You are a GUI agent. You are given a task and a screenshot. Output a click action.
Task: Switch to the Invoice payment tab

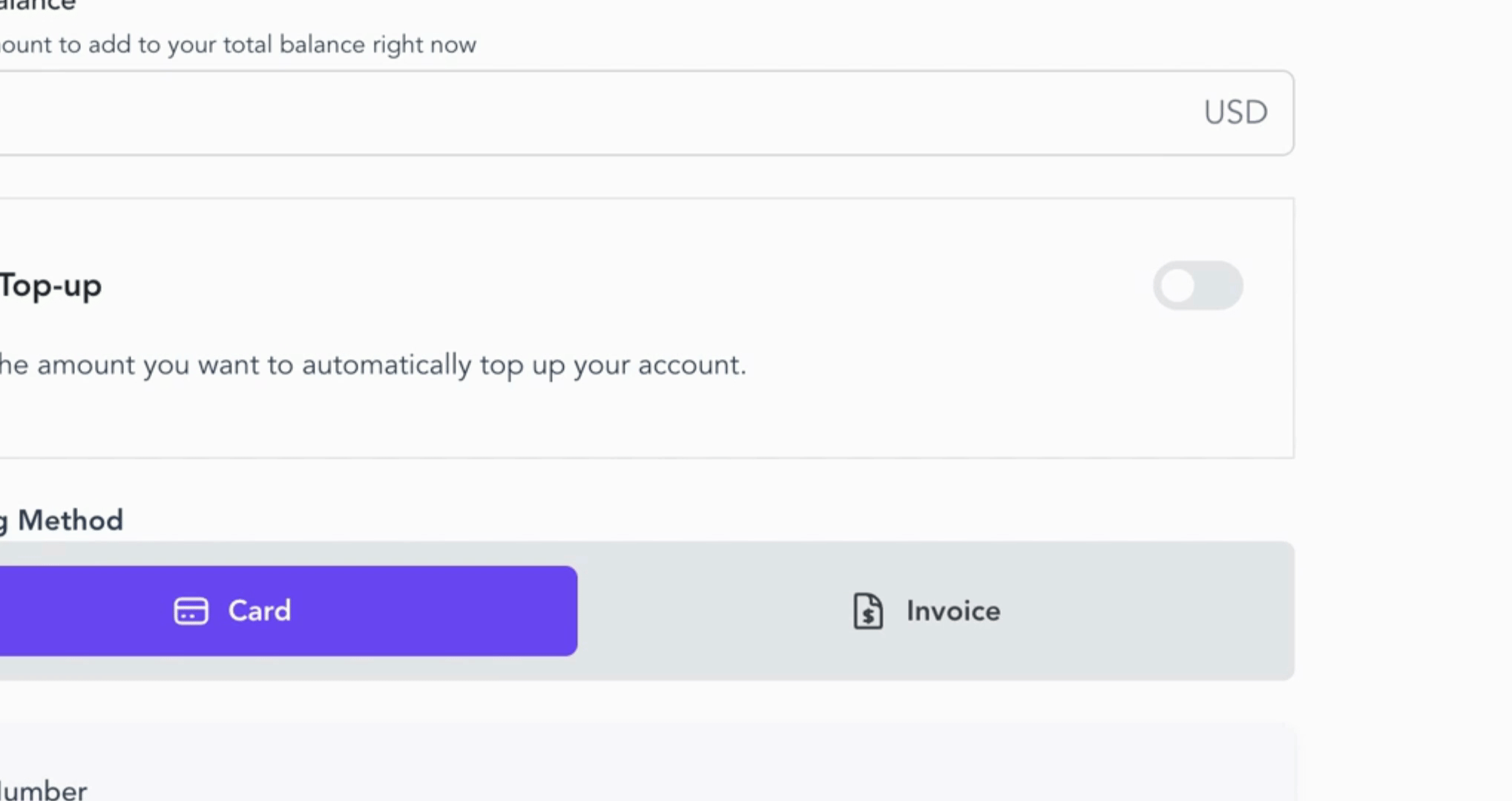[x=935, y=611]
